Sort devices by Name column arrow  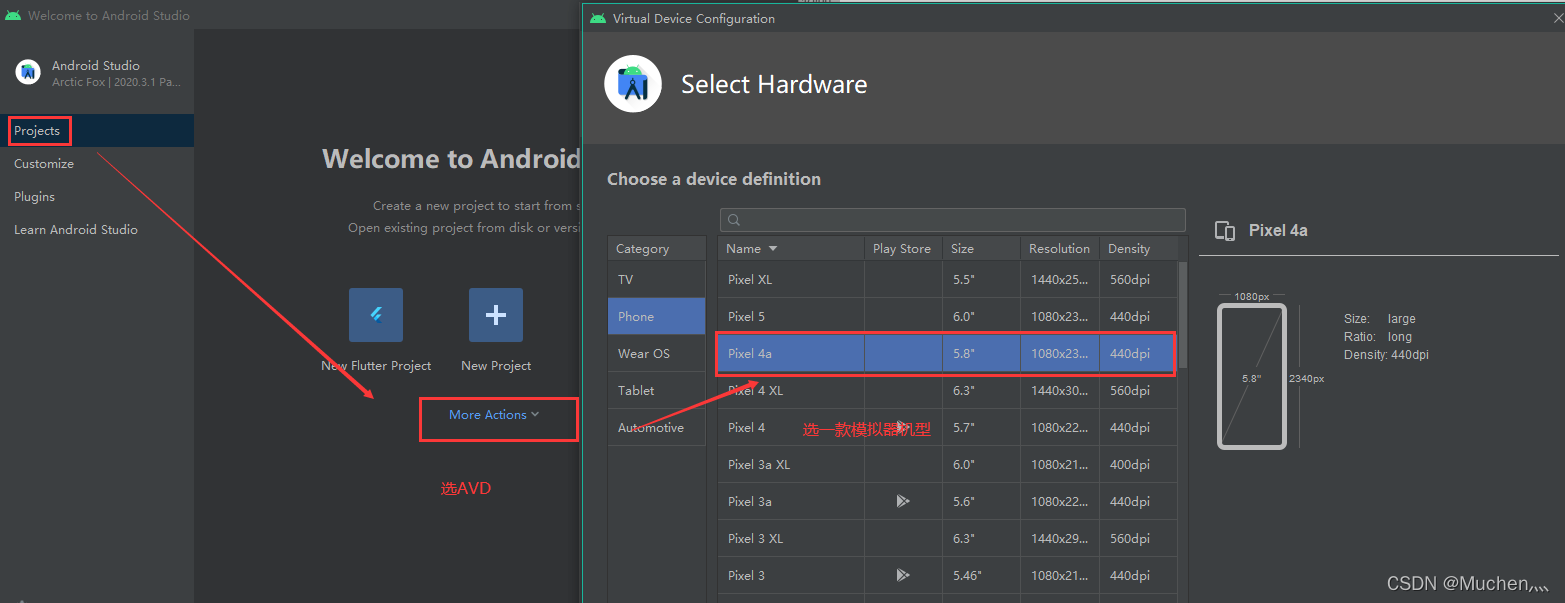(773, 249)
